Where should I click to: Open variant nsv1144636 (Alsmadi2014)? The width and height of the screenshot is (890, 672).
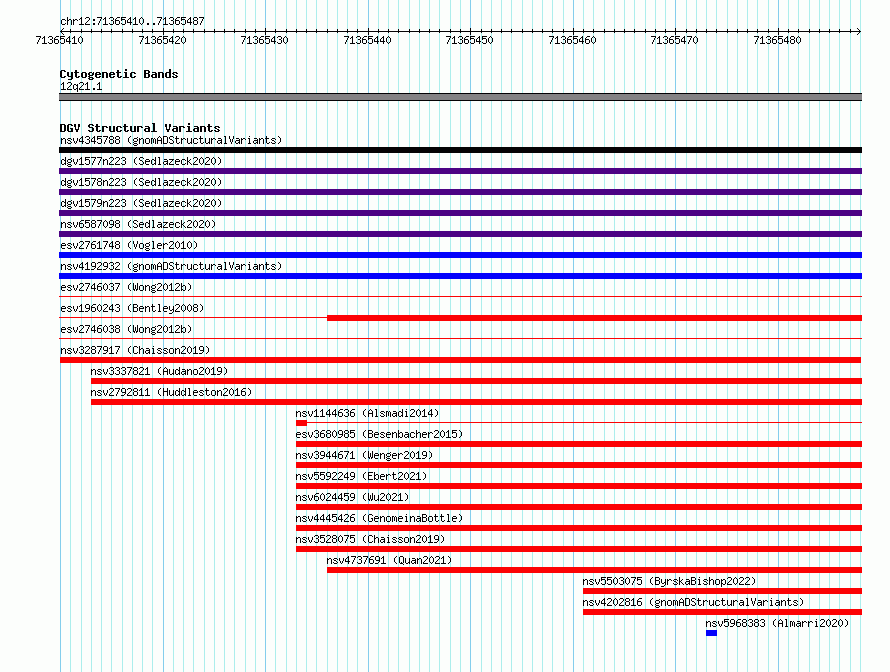367,413
